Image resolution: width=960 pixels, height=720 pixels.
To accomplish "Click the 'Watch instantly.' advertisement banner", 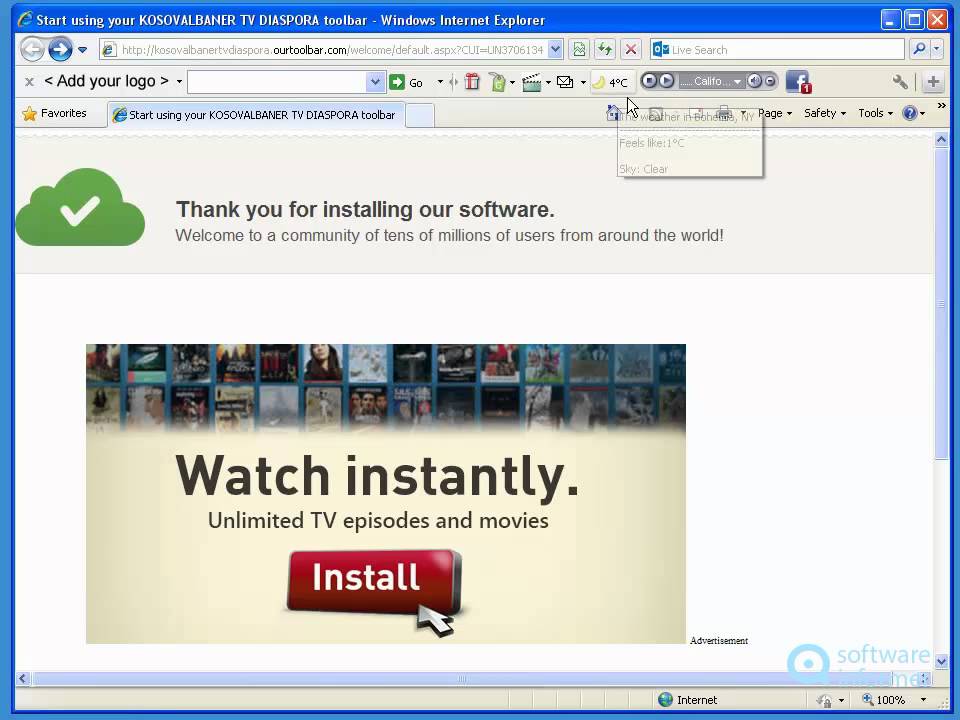I will pyautogui.click(x=386, y=493).
